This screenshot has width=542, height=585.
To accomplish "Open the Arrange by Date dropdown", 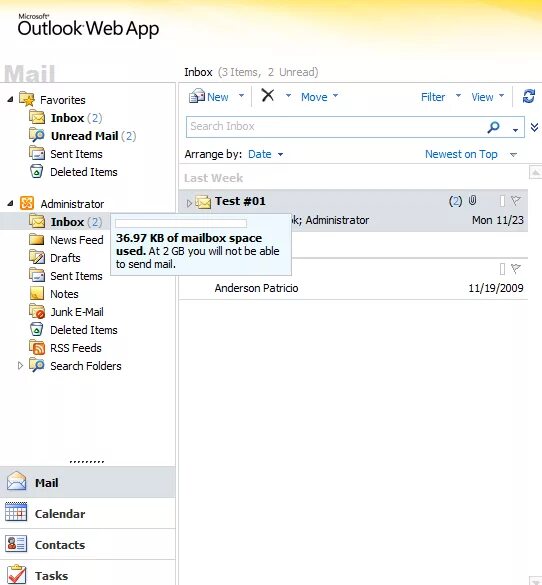I will [x=265, y=154].
